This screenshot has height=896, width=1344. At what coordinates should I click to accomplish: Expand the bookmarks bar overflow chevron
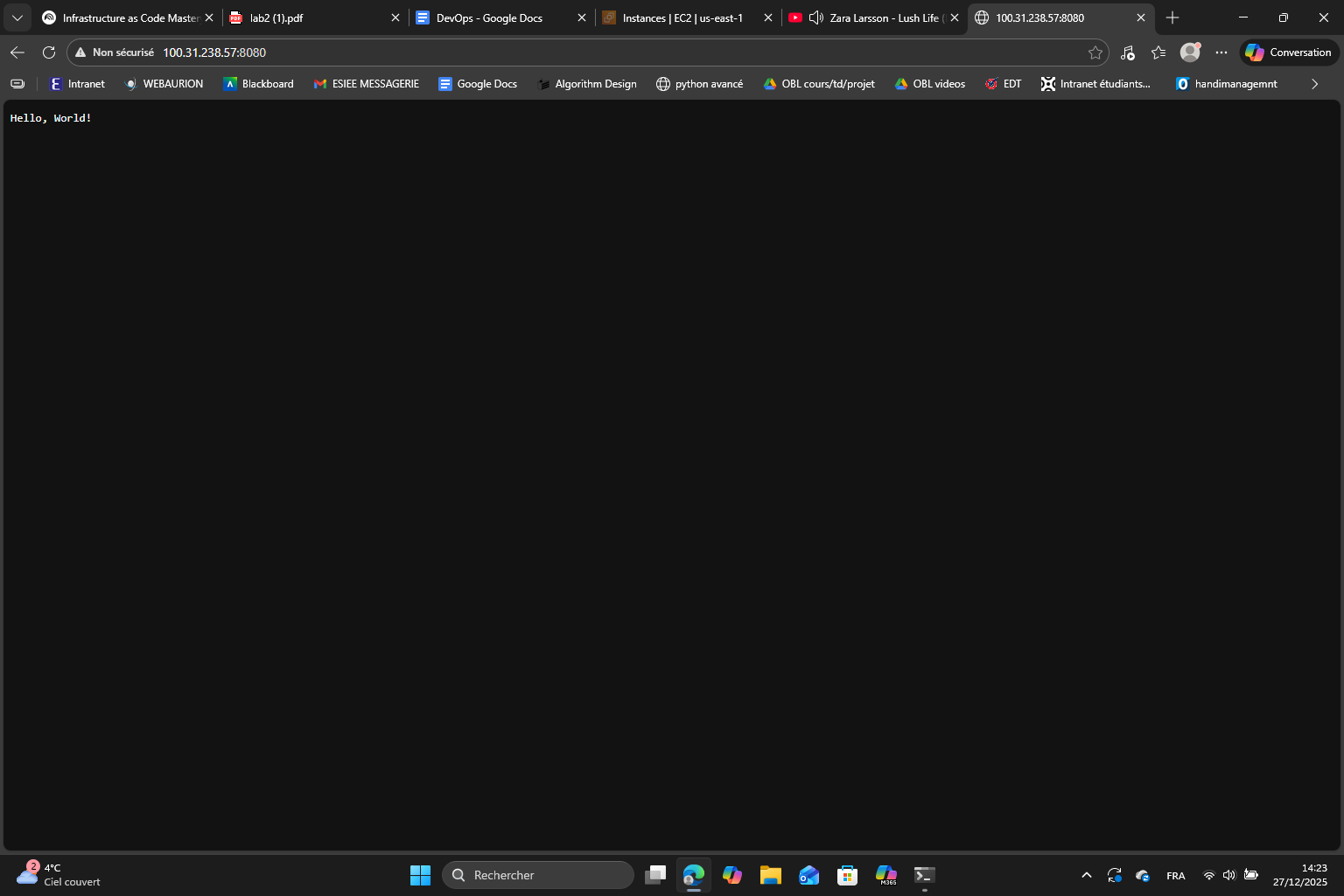pos(1313,83)
